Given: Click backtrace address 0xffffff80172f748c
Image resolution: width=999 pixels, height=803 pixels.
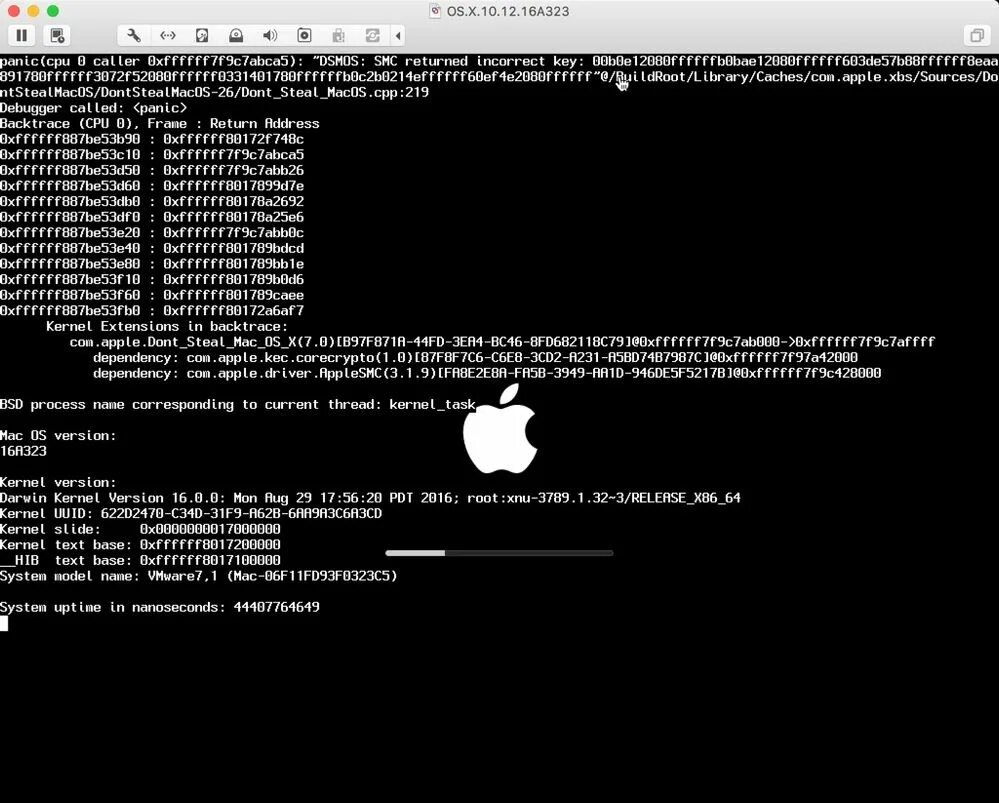Looking at the screenshot, I should pos(233,139).
